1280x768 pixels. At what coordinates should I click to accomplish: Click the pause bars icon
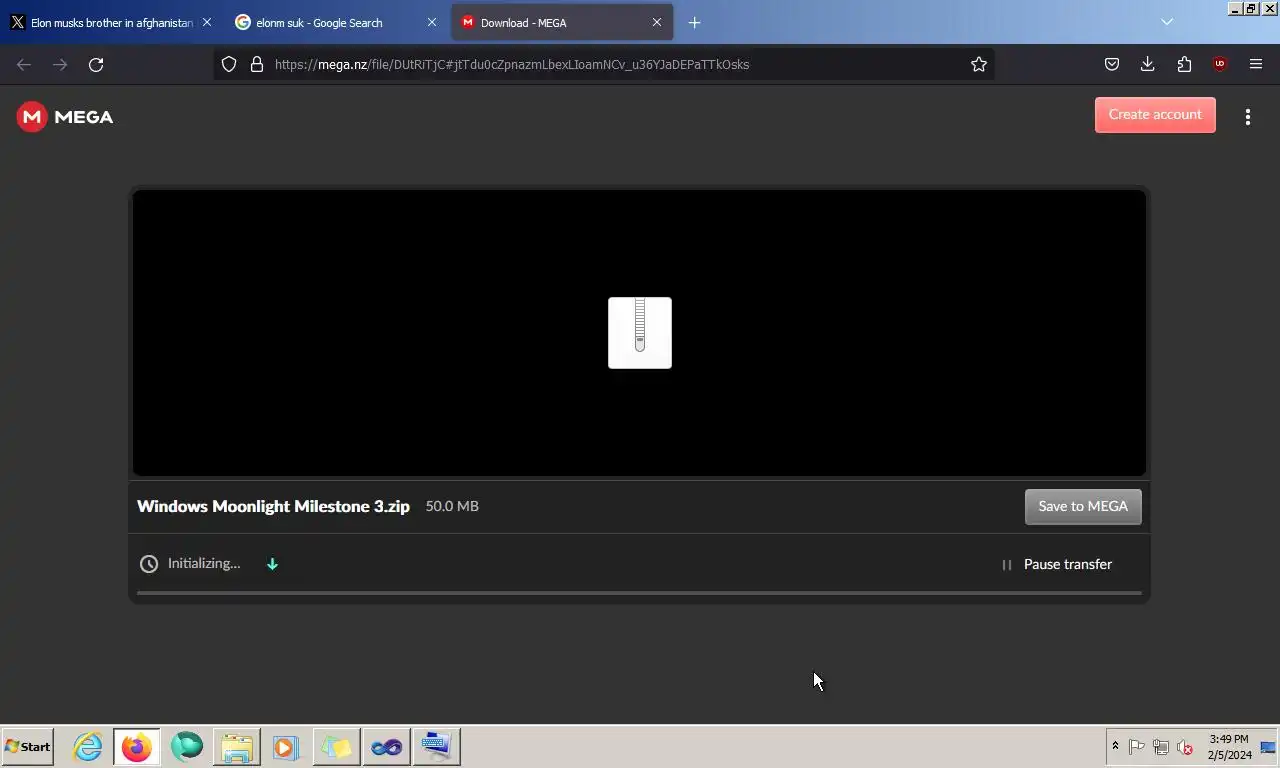point(1007,565)
